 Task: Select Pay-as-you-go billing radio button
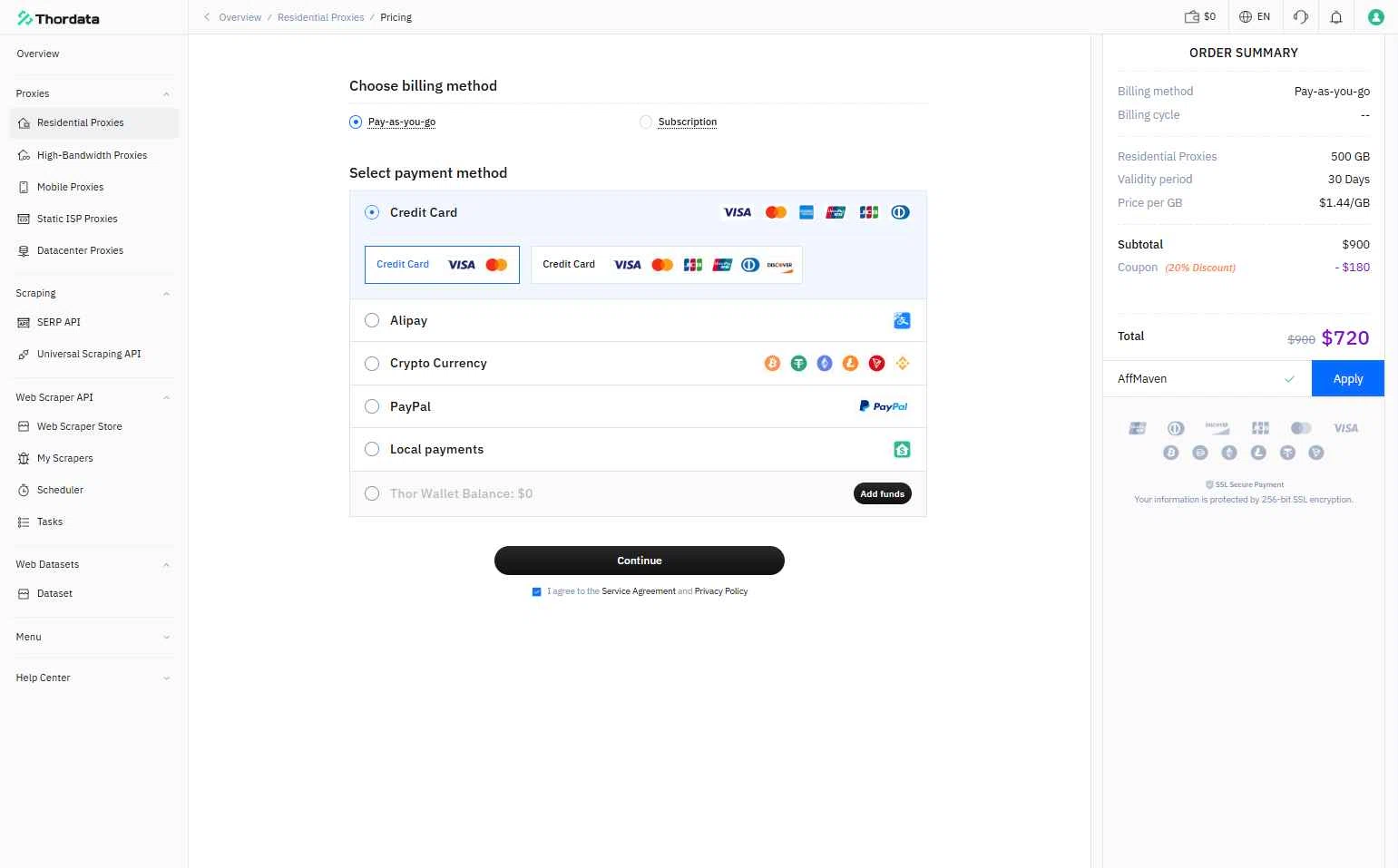(x=356, y=122)
